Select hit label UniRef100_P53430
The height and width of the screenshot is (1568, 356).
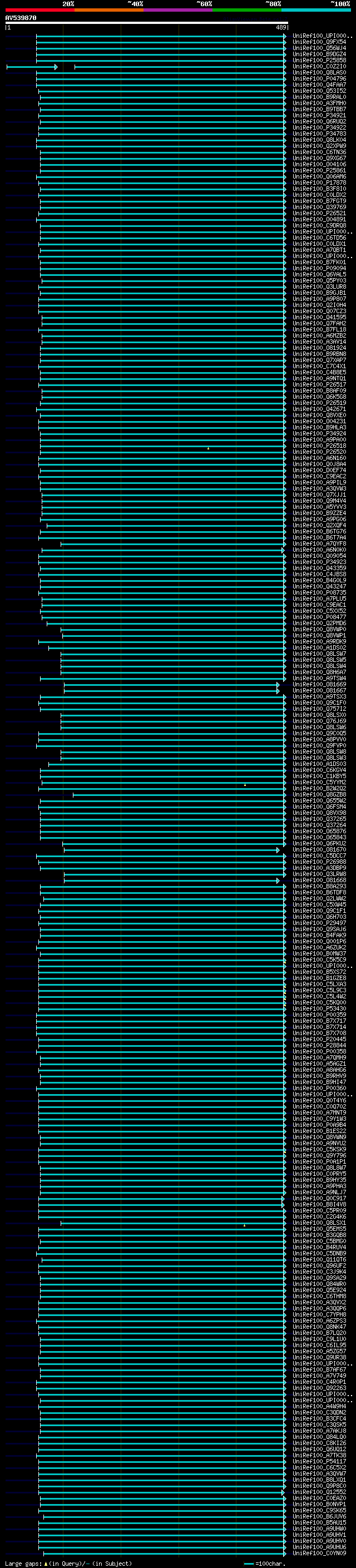pos(319,1008)
